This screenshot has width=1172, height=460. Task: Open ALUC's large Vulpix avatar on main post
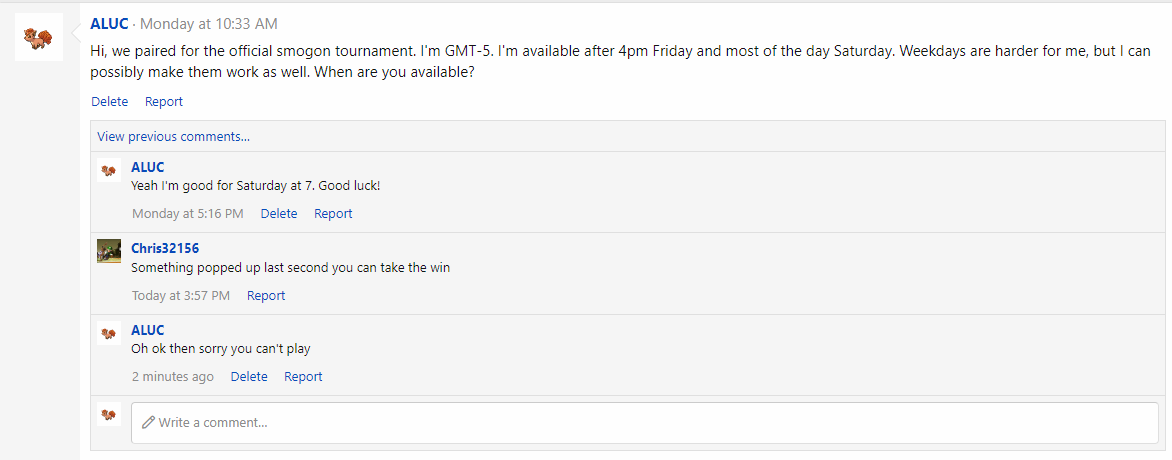point(39,37)
